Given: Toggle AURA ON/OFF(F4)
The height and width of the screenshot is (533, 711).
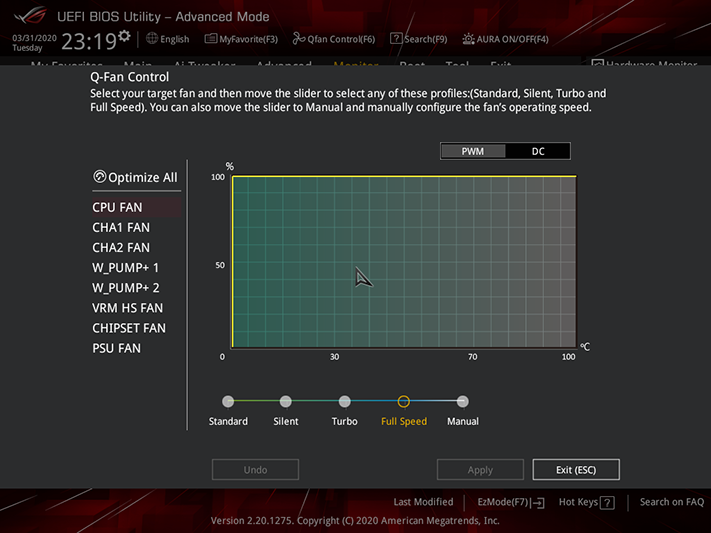Looking at the screenshot, I should 506,39.
